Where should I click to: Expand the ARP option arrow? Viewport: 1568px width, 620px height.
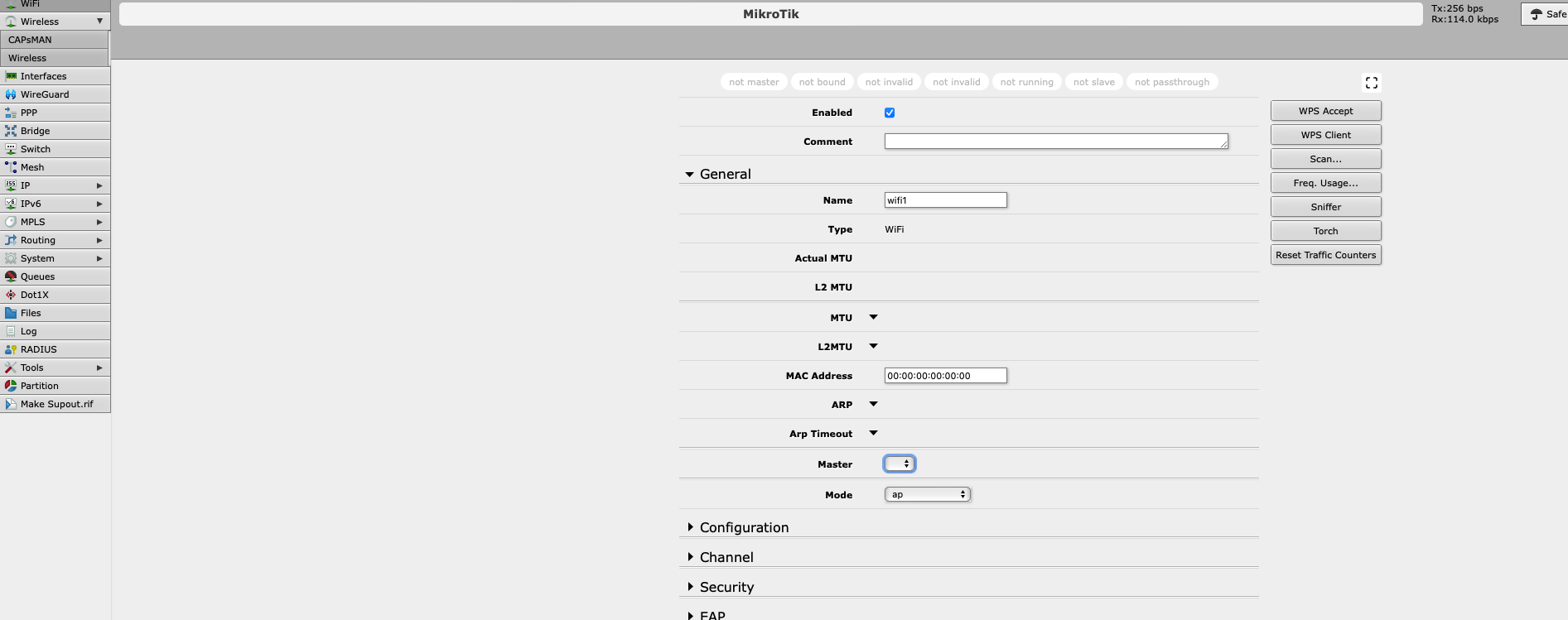click(x=873, y=404)
